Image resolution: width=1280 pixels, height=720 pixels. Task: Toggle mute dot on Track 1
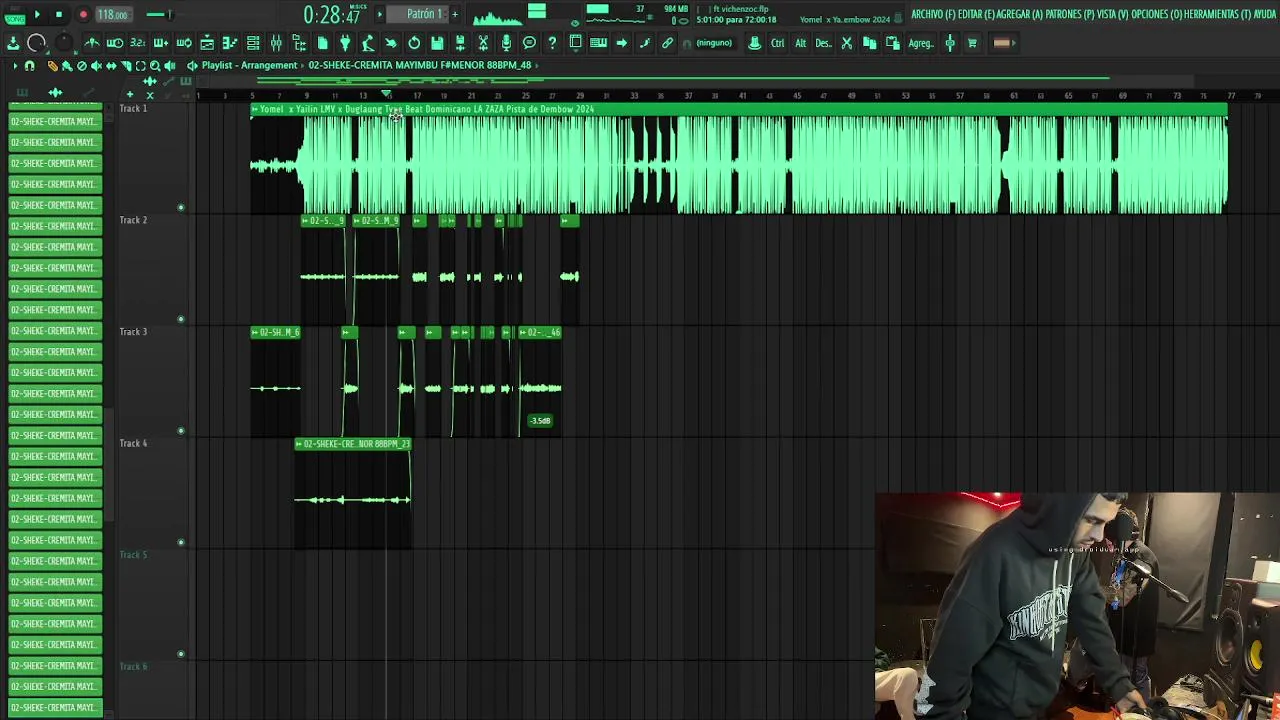(x=181, y=208)
